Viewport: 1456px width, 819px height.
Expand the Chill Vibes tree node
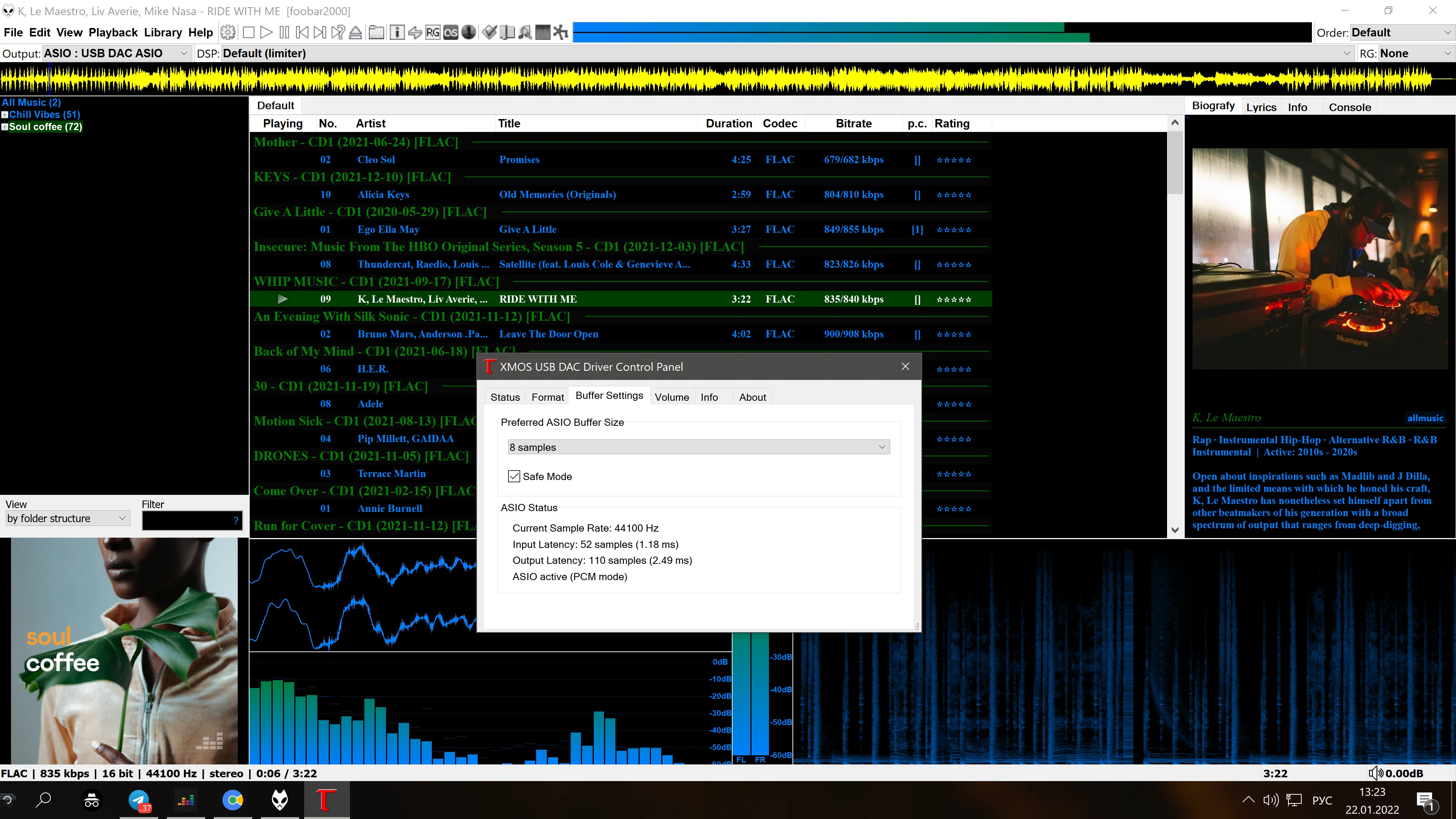tap(5, 115)
